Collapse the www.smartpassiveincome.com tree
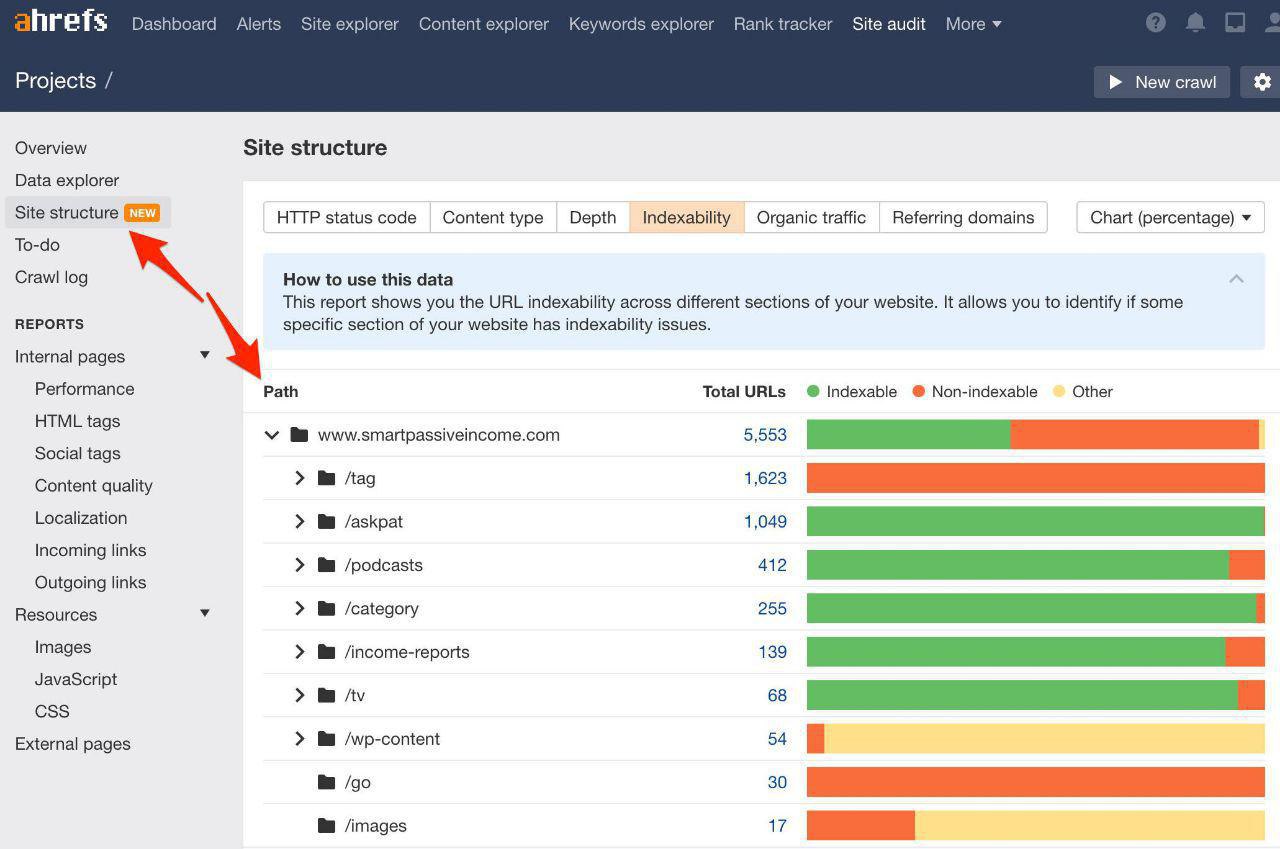The width and height of the screenshot is (1280, 849). pos(271,435)
